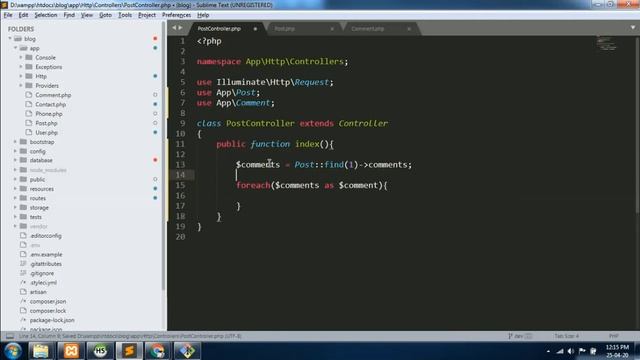
Task: Open Comment.php in sidebar
Action: coord(53,95)
